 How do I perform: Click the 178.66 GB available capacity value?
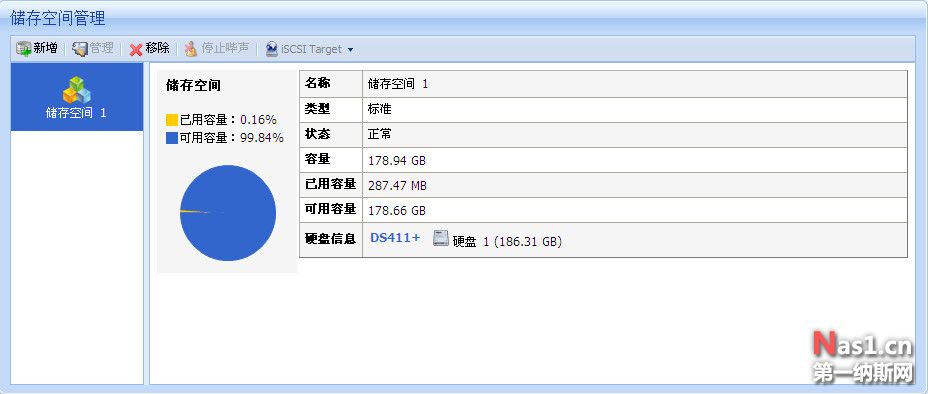pyautogui.click(x=397, y=211)
